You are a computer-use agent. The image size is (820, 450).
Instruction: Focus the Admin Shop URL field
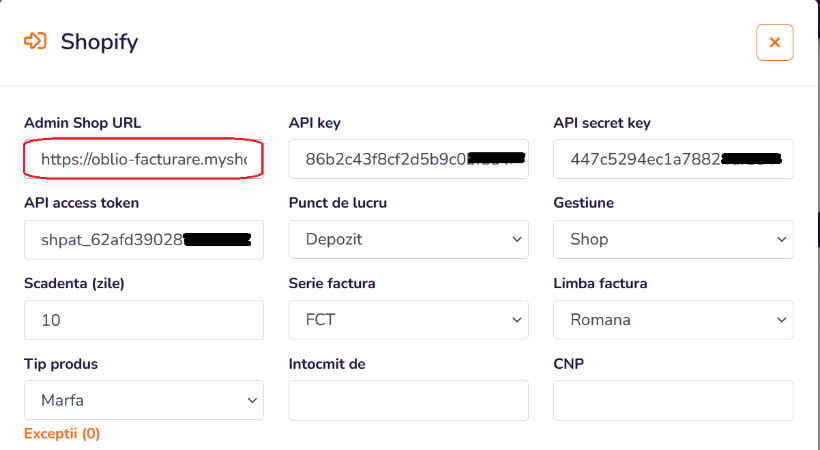(x=144, y=159)
